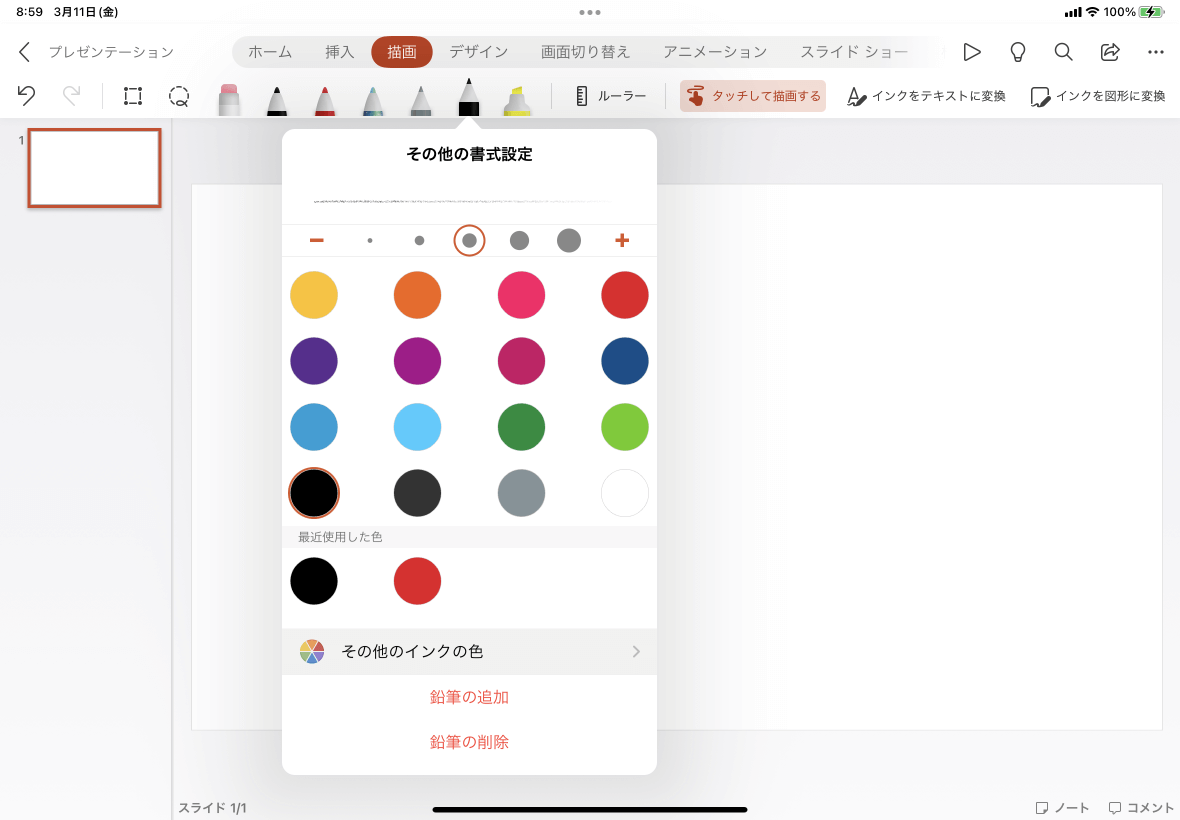Select the smallest thickness dot
Image resolution: width=1180 pixels, height=820 pixels.
pyautogui.click(x=370, y=241)
